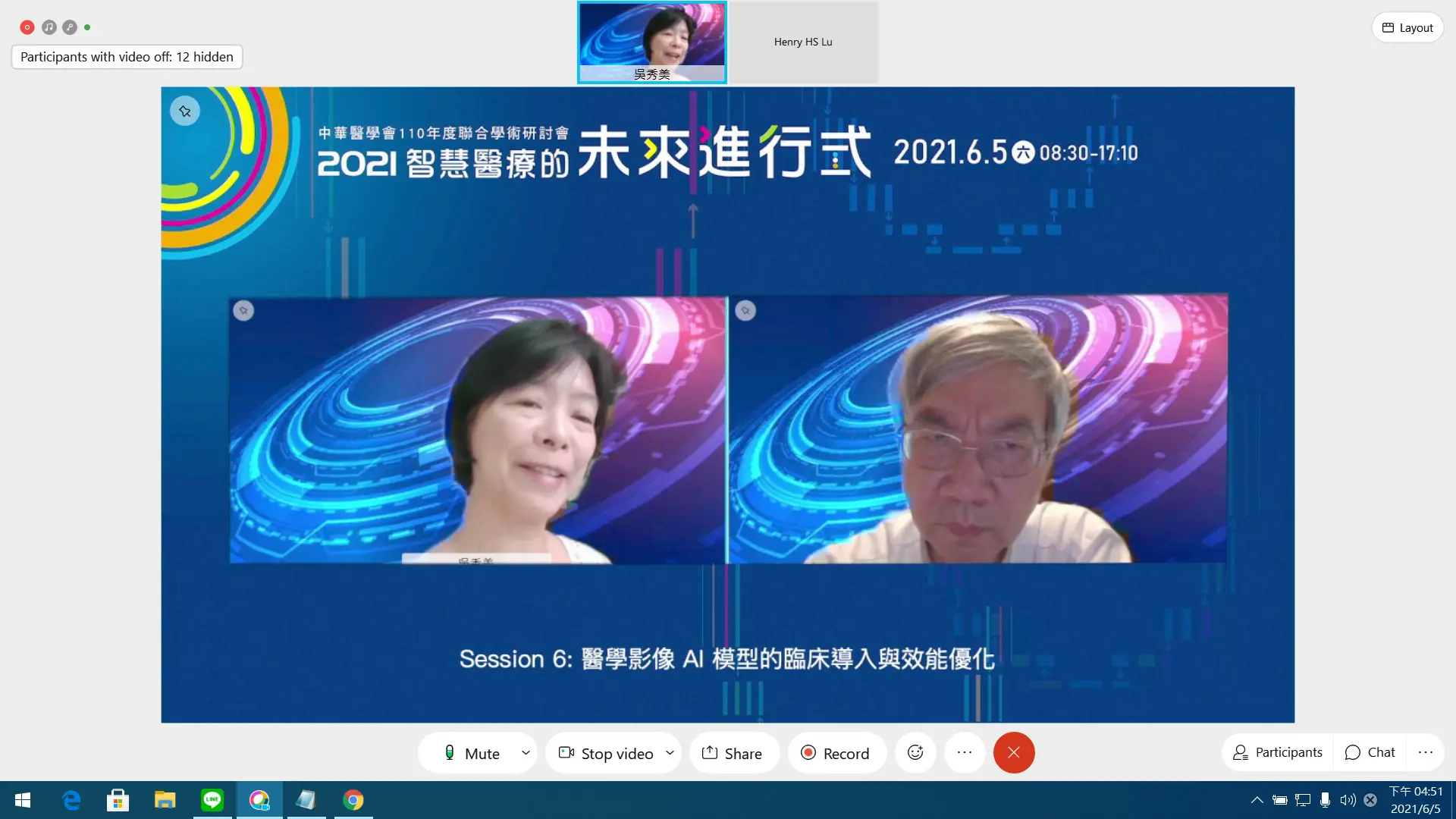
Task: Open Layout options menu
Action: [1407, 28]
